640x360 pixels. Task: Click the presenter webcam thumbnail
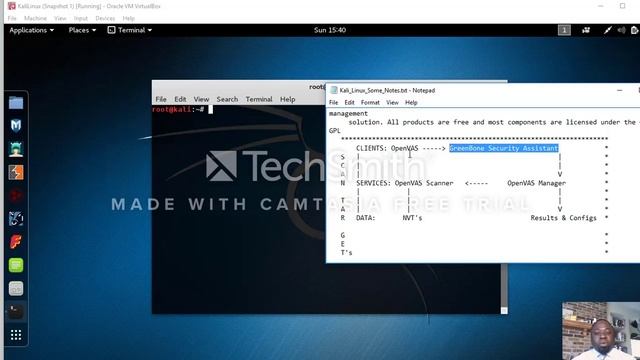(601, 331)
